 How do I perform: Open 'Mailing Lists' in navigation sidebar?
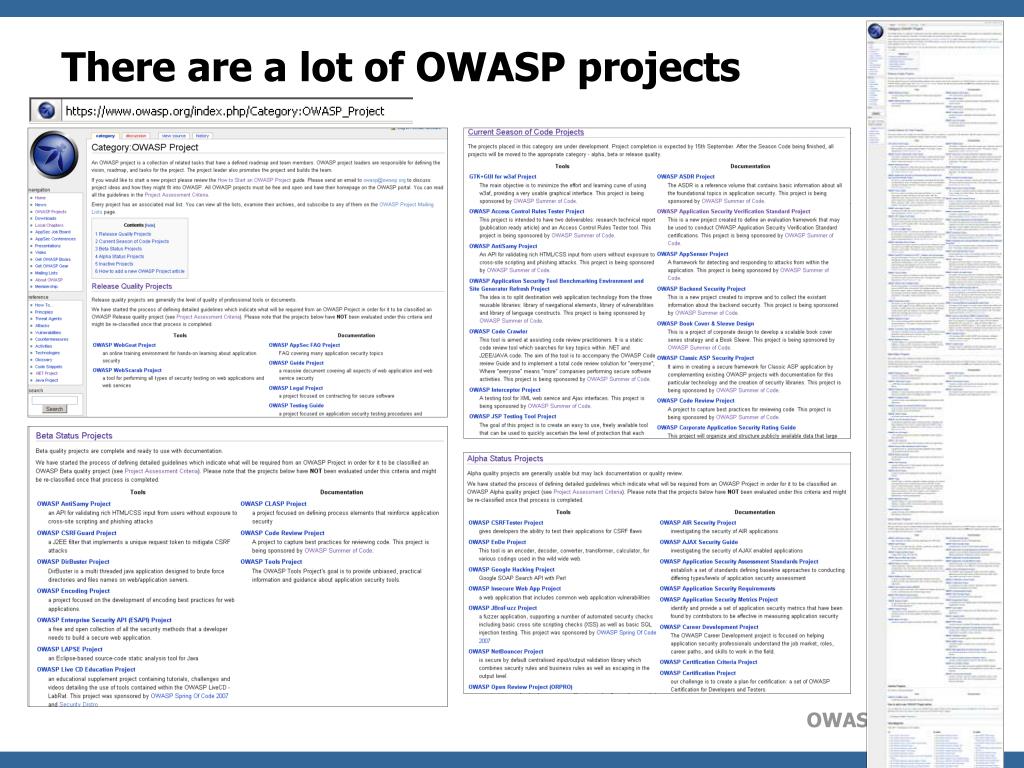(x=46, y=273)
